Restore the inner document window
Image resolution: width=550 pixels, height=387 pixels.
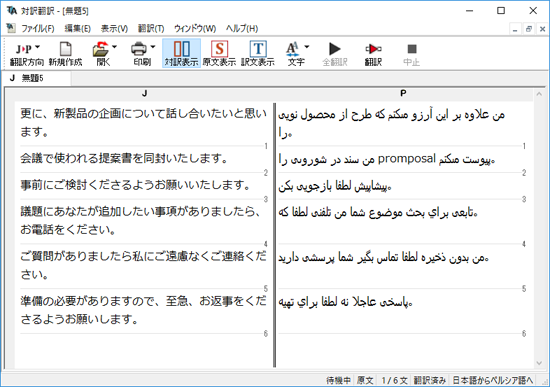point(529,29)
